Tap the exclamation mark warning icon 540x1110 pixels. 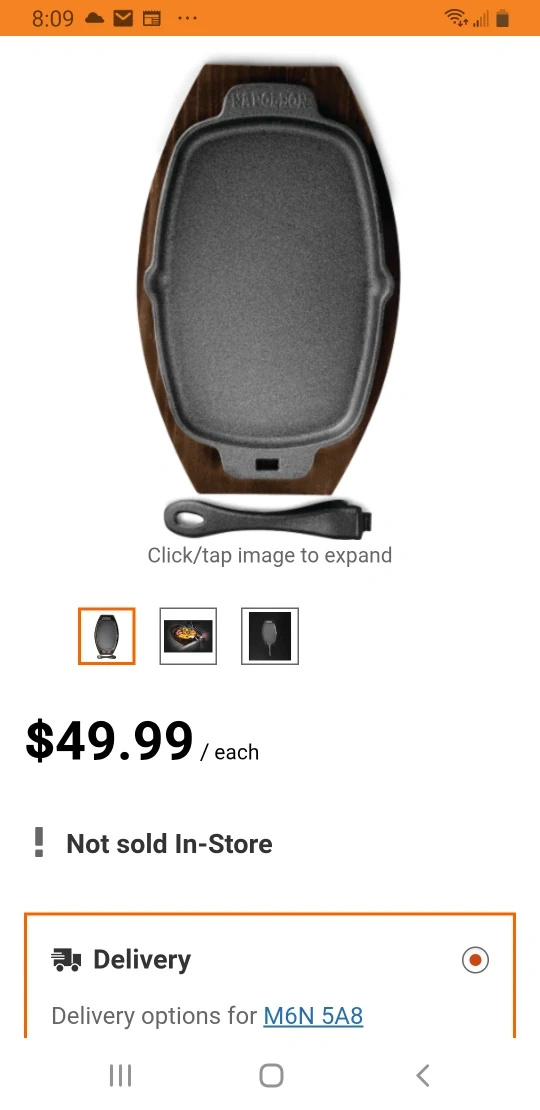[39, 842]
